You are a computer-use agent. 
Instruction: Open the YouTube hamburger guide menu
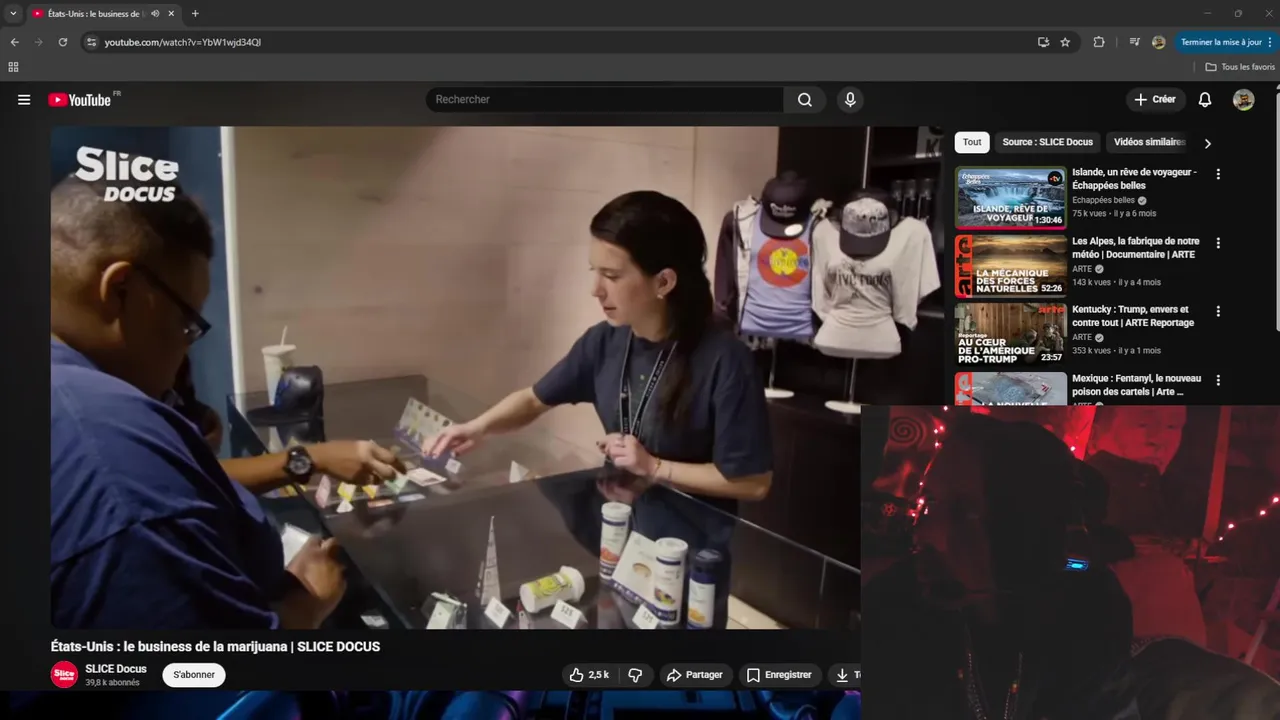(x=24, y=100)
